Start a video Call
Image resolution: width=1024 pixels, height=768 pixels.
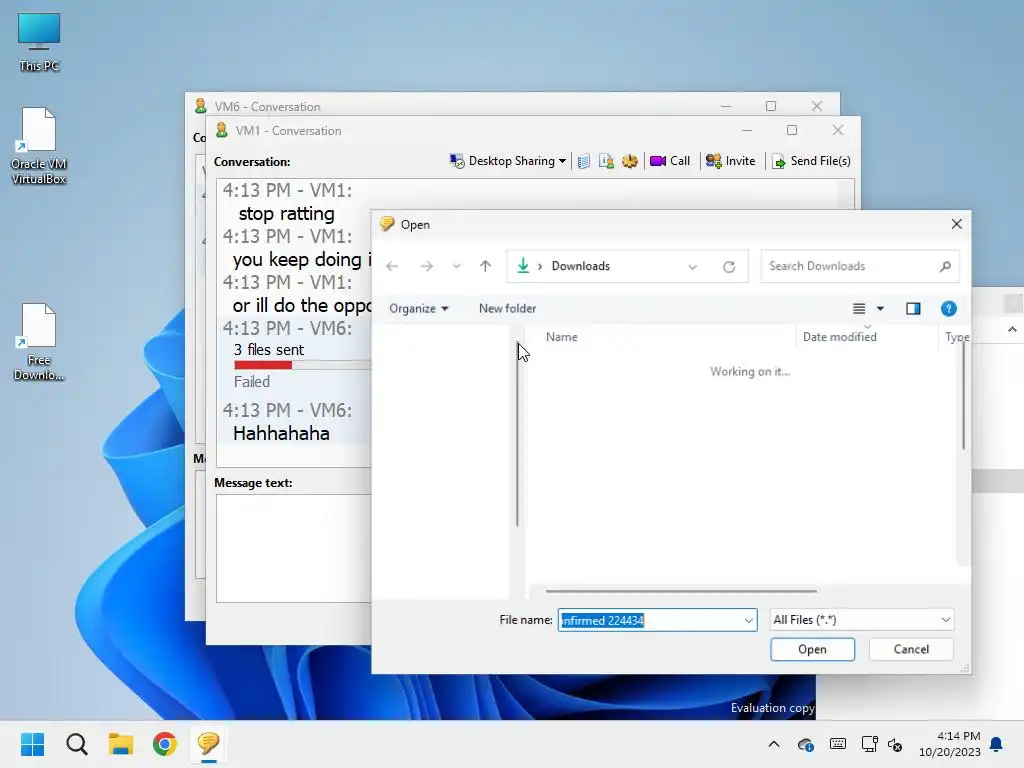pos(670,161)
